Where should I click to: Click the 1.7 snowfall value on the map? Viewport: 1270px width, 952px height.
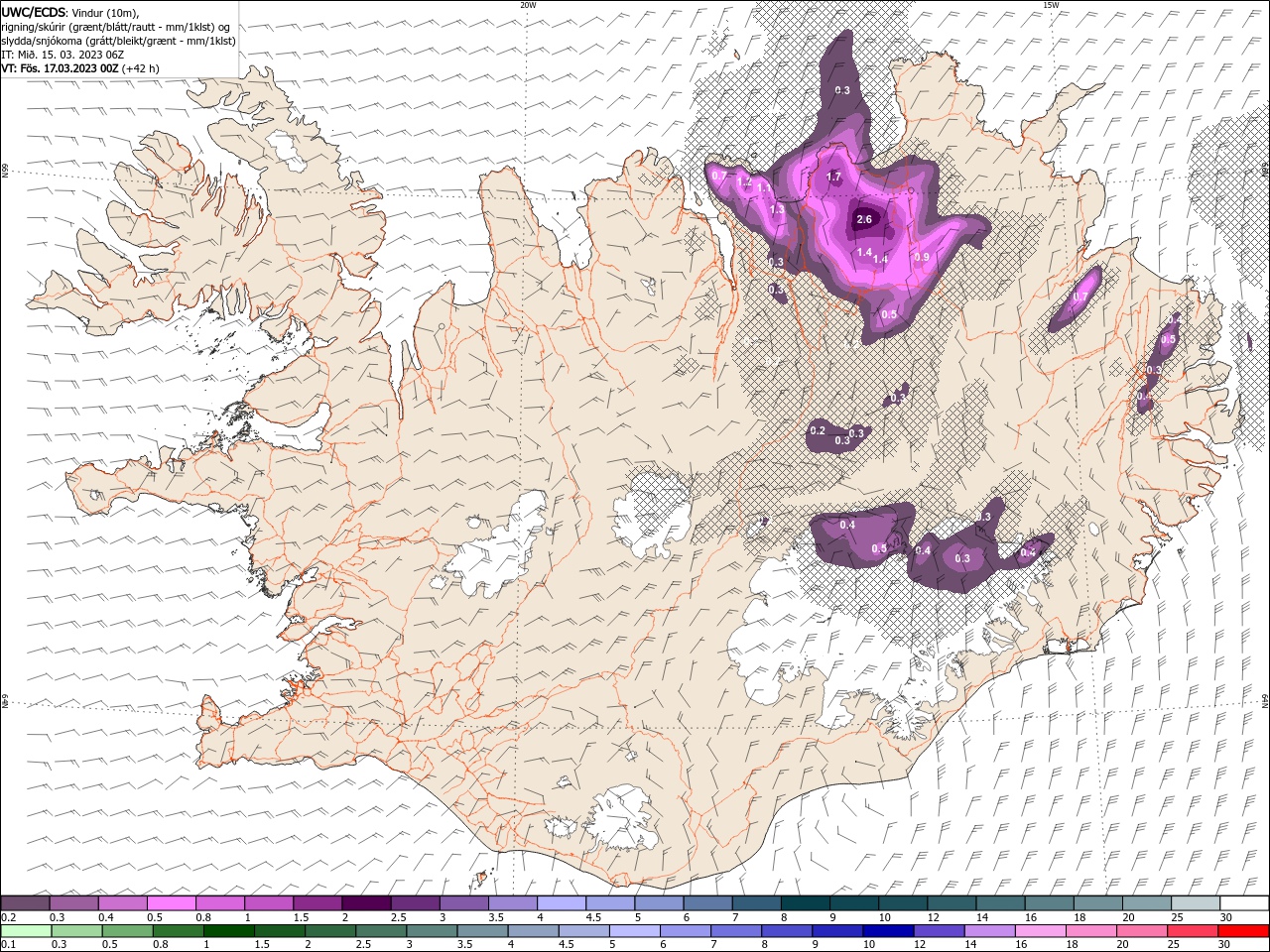[833, 177]
